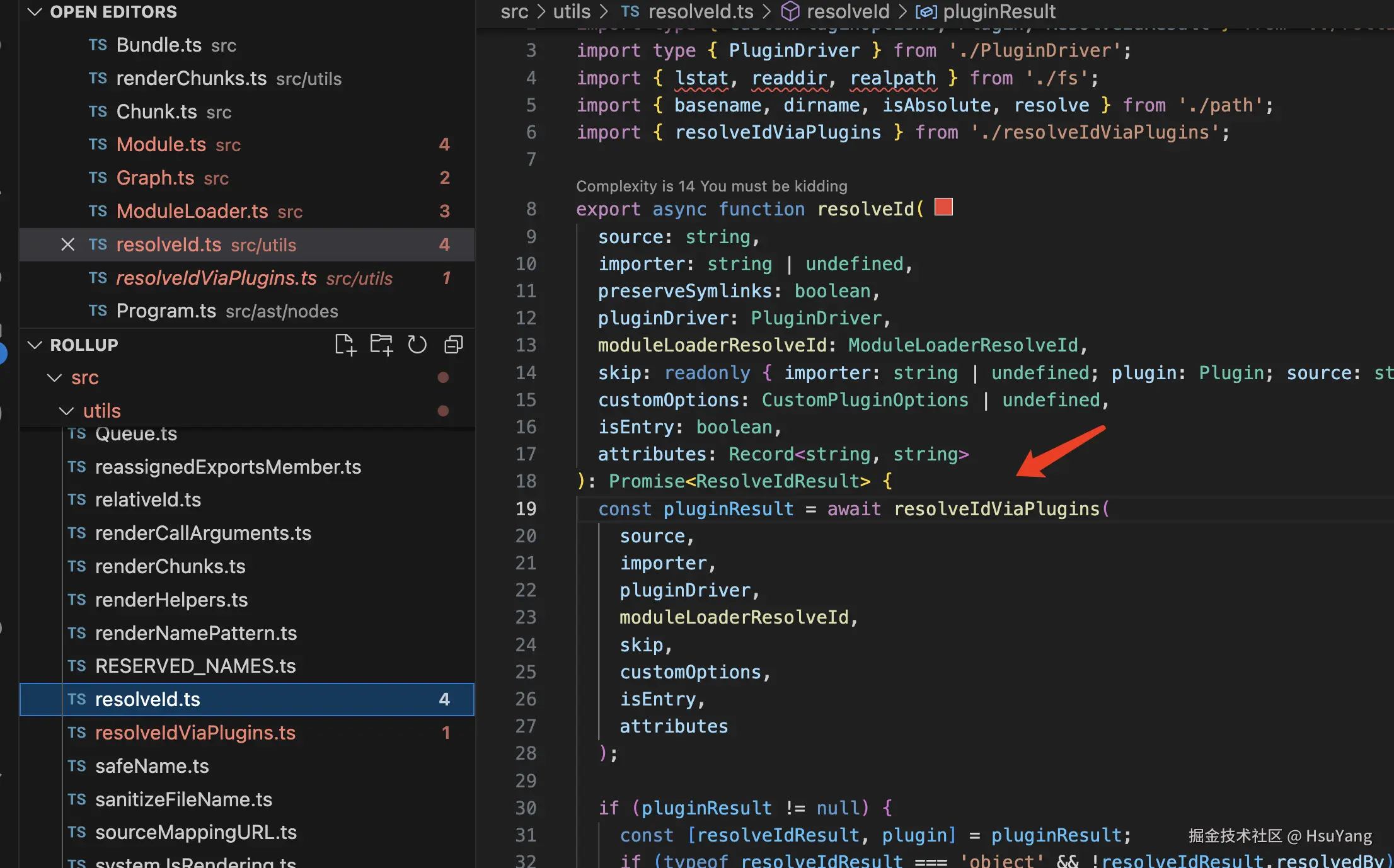Click the New File icon in ROLLUP header
Screen dimensions: 1394x868
(x=345, y=345)
